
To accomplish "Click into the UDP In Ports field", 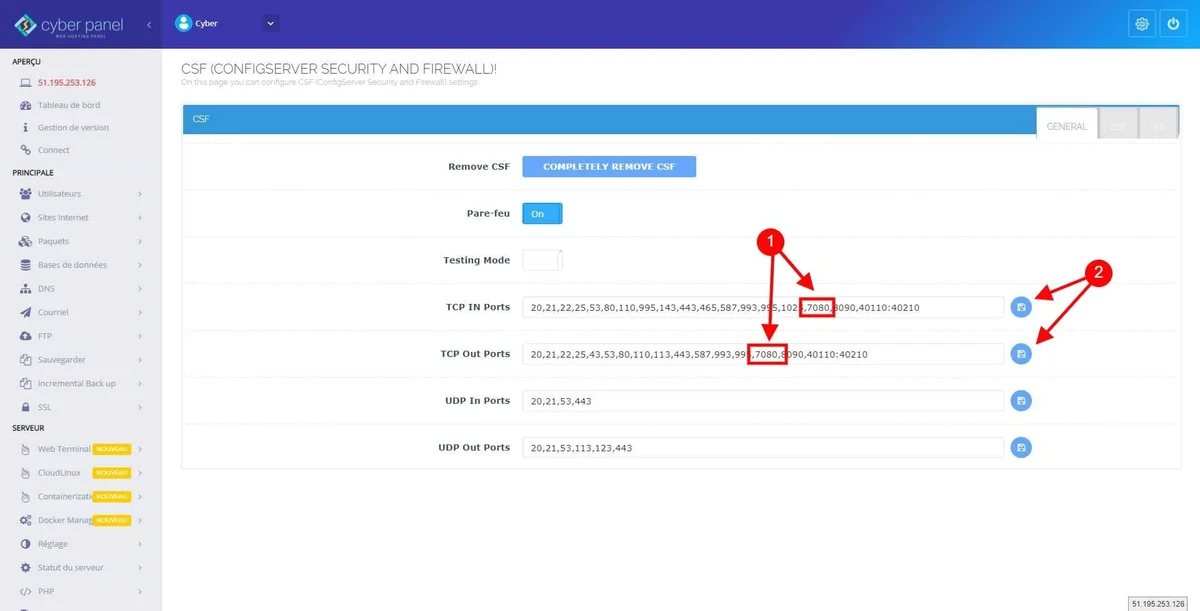I will pos(762,401).
